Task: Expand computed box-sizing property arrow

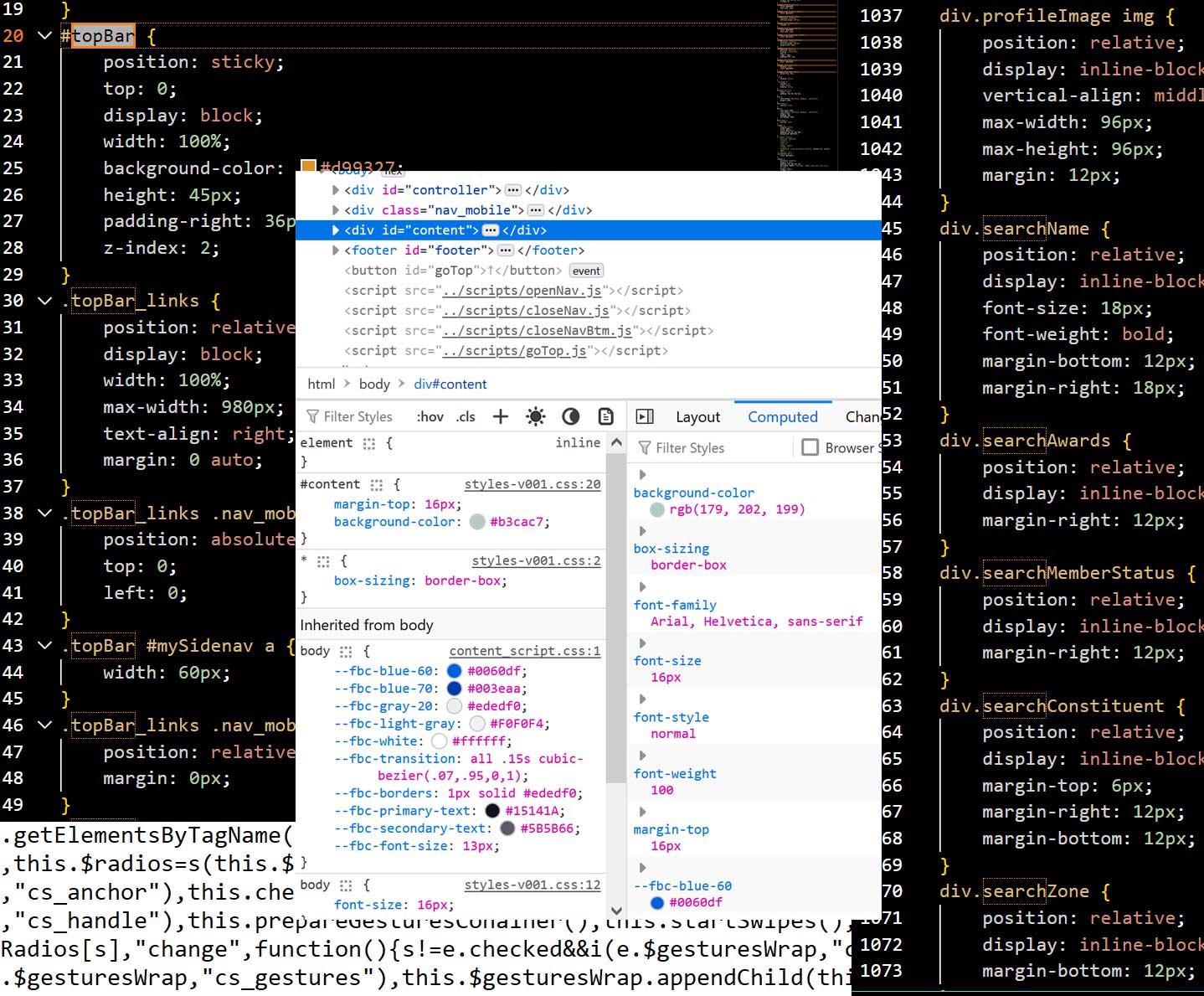Action: [x=643, y=531]
